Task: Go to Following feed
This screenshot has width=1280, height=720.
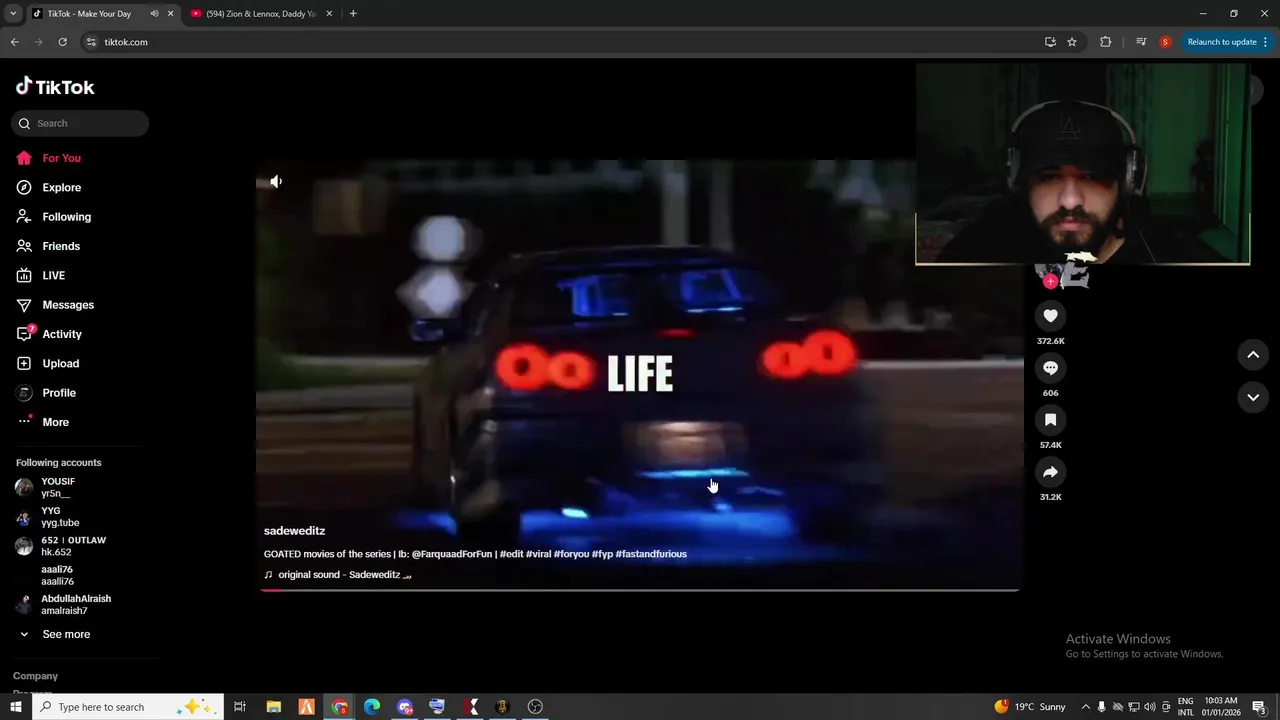Action: coord(53,217)
